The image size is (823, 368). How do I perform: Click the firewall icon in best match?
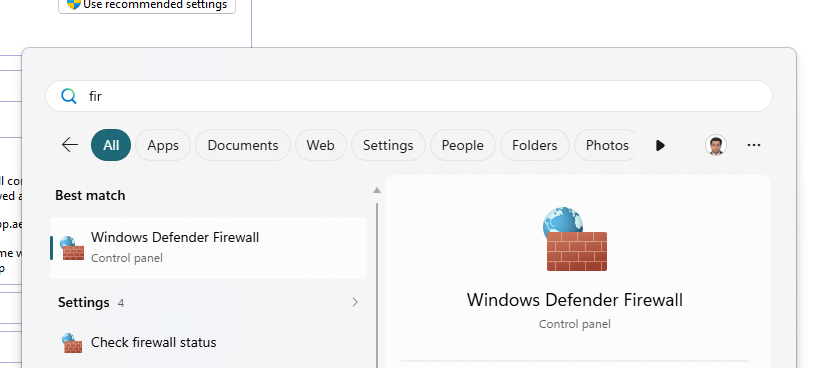(x=72, y=248)
